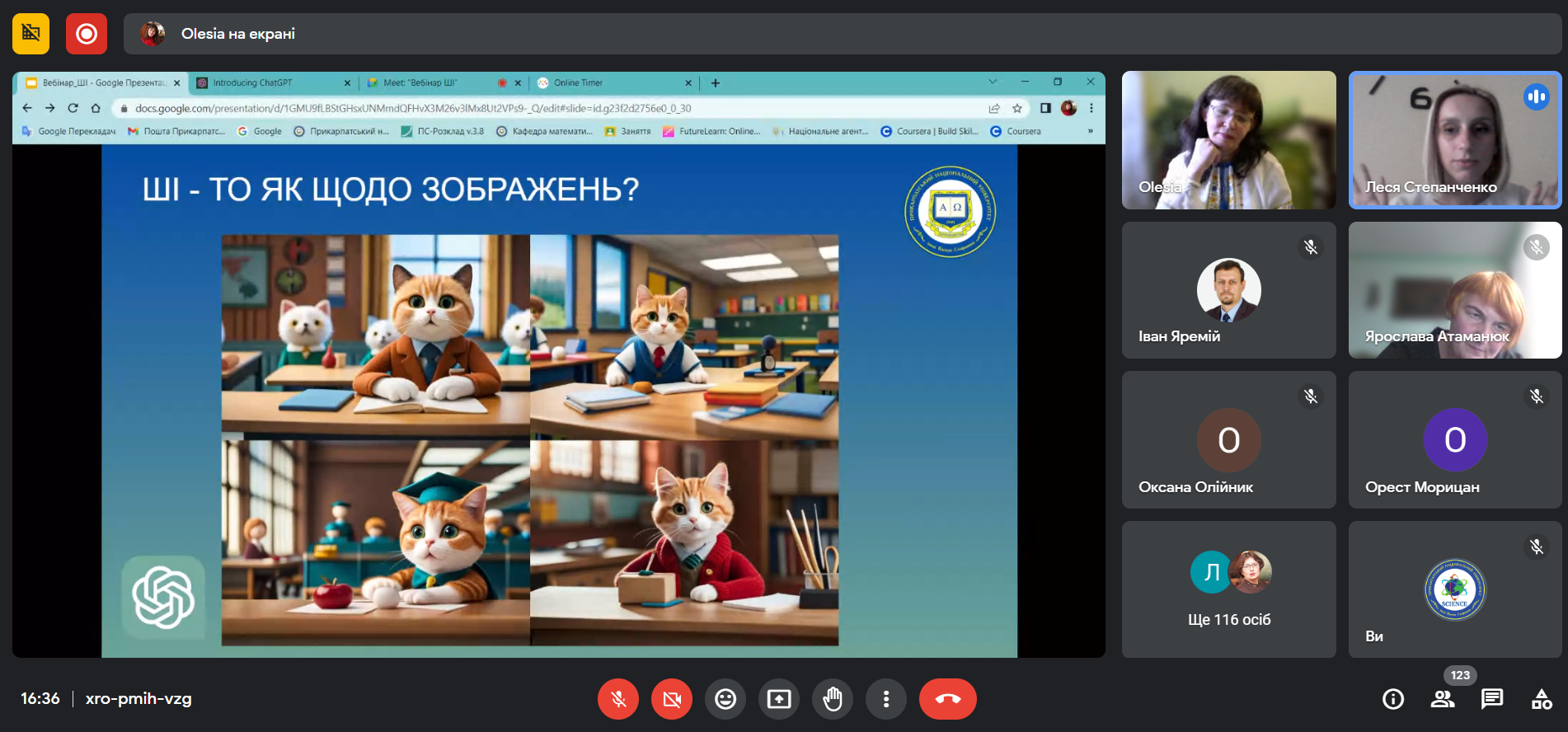1568x732 pixels.
Task: Click the yellow captions-off icon top left
Action: point(31,34)
